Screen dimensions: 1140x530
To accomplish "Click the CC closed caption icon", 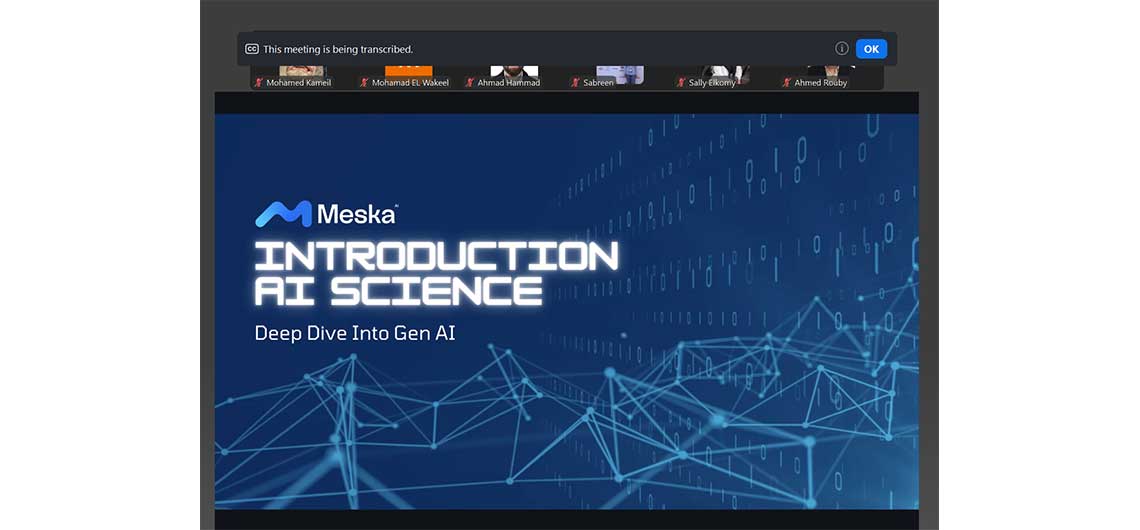I will [x=252, y=49].
